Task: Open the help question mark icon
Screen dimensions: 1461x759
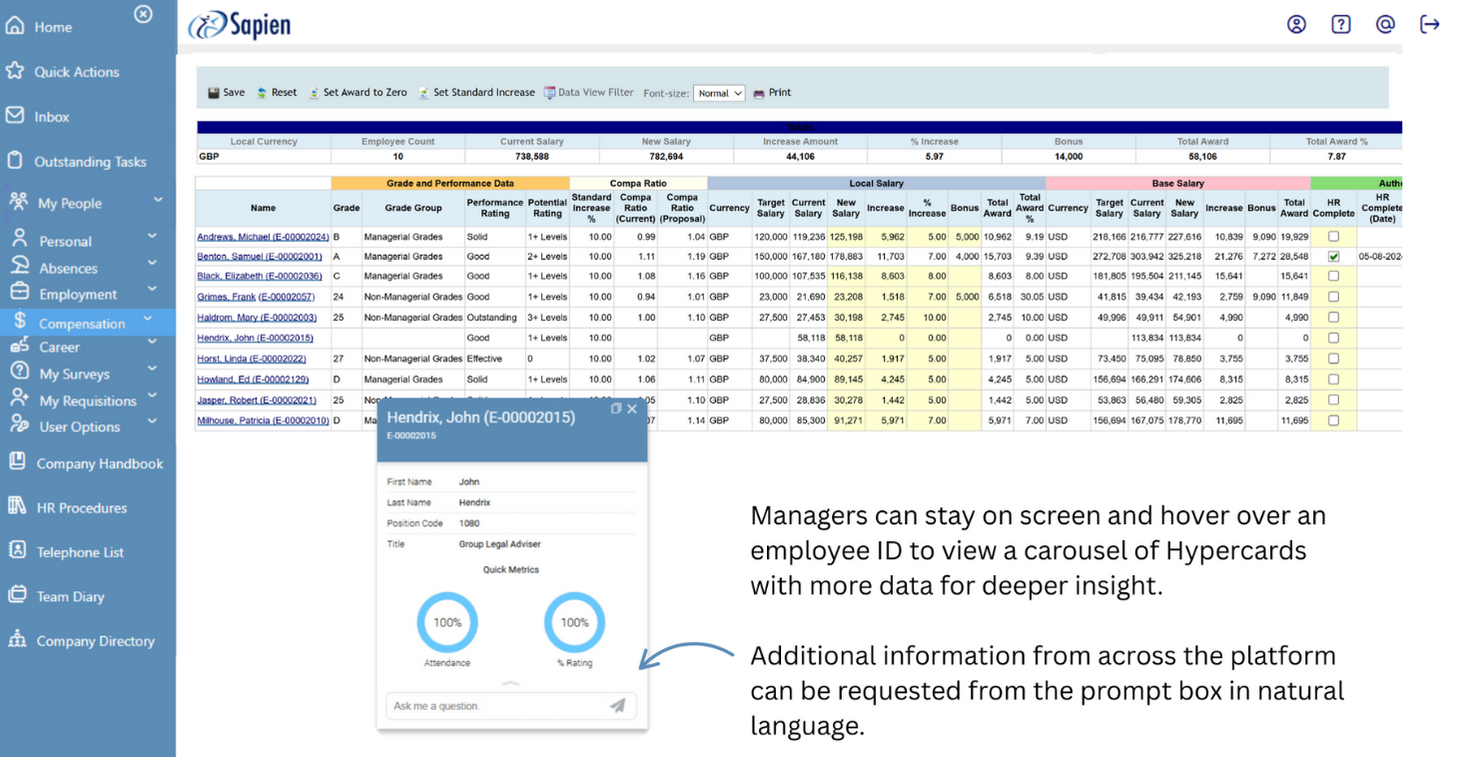Action: pos(1340,24)
